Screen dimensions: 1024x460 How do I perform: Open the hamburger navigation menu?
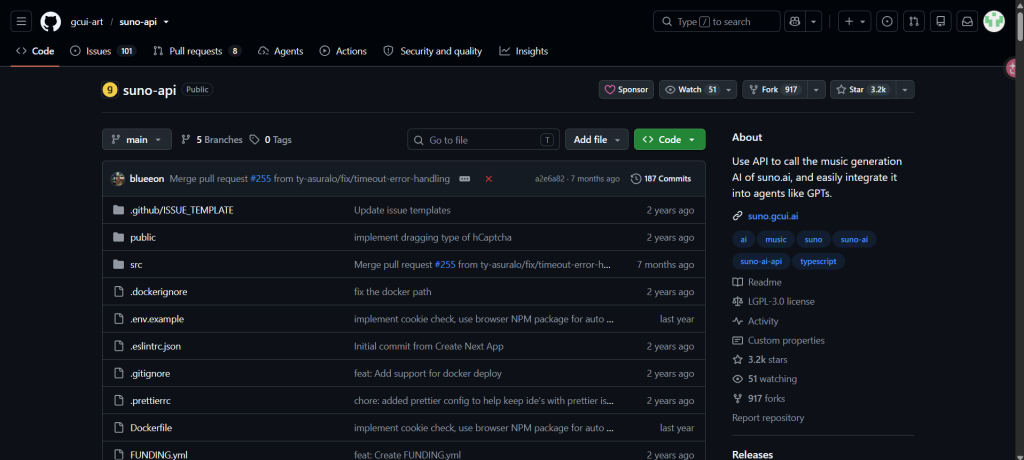click(x=21, y=22)
